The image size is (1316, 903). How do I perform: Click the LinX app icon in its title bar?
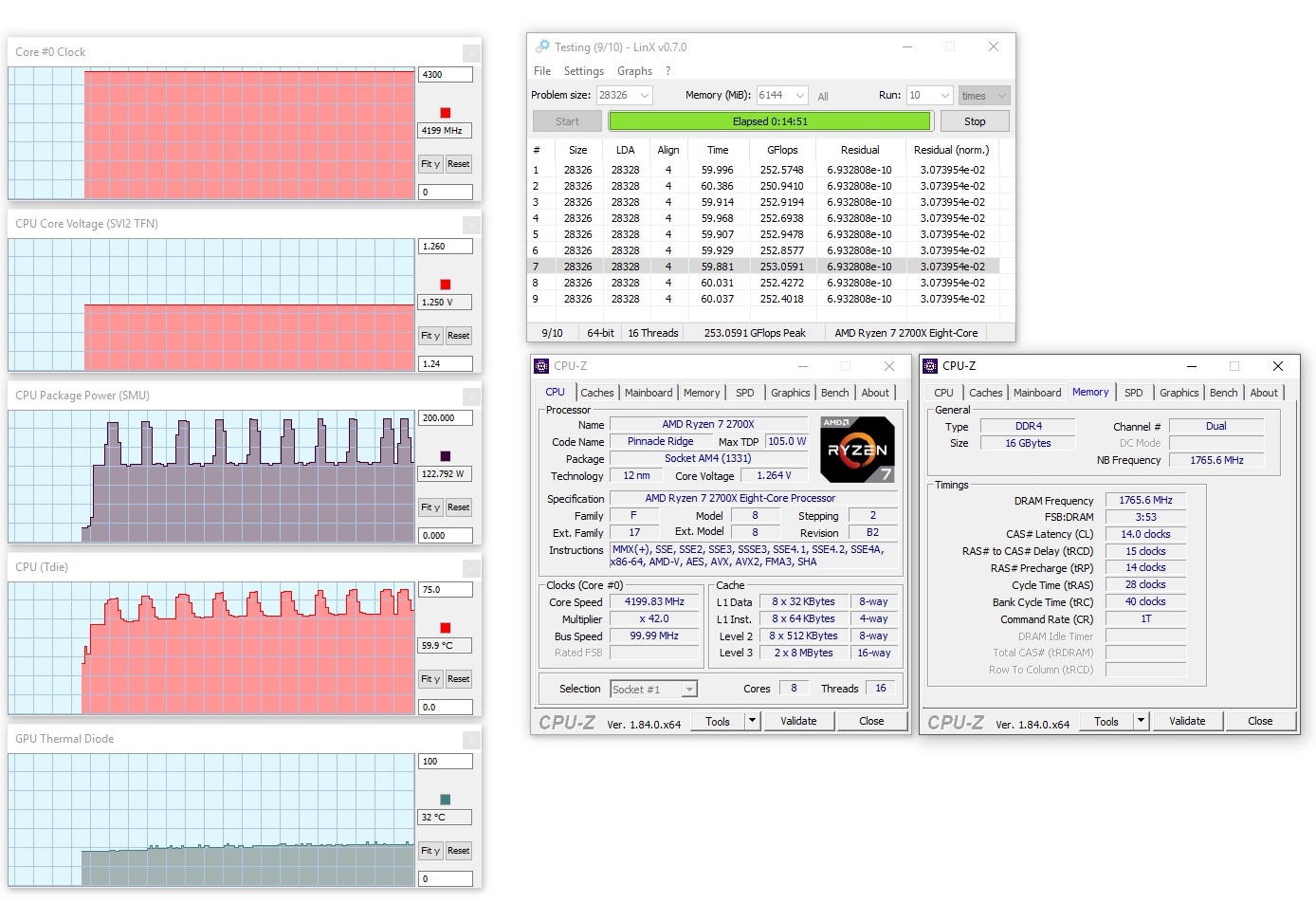pos(542,46)
